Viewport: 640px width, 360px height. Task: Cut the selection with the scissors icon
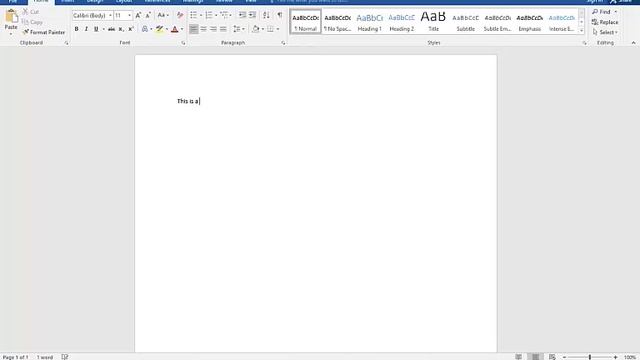click(x=25, y=12)
